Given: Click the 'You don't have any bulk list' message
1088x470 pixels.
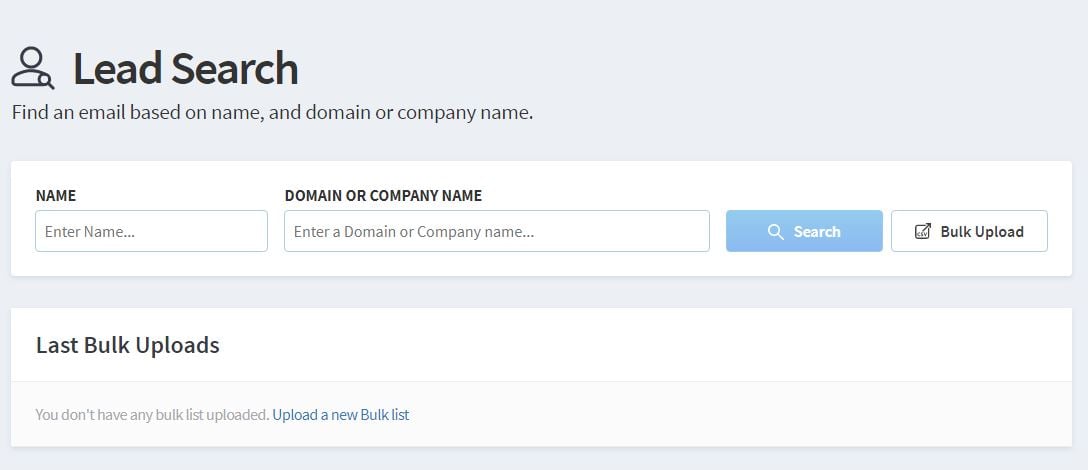Looking at the screenshot, I should click(x=152, y=414).
